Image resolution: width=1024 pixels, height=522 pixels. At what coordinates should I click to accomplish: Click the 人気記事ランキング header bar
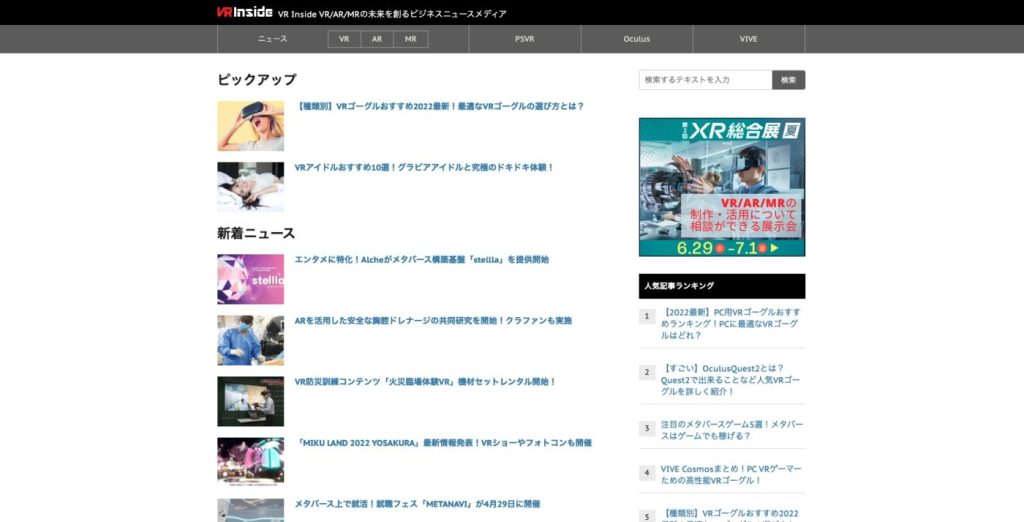click(x=722, y=286)
